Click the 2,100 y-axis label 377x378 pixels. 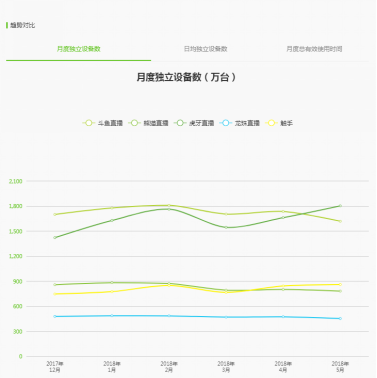(16, 181)
